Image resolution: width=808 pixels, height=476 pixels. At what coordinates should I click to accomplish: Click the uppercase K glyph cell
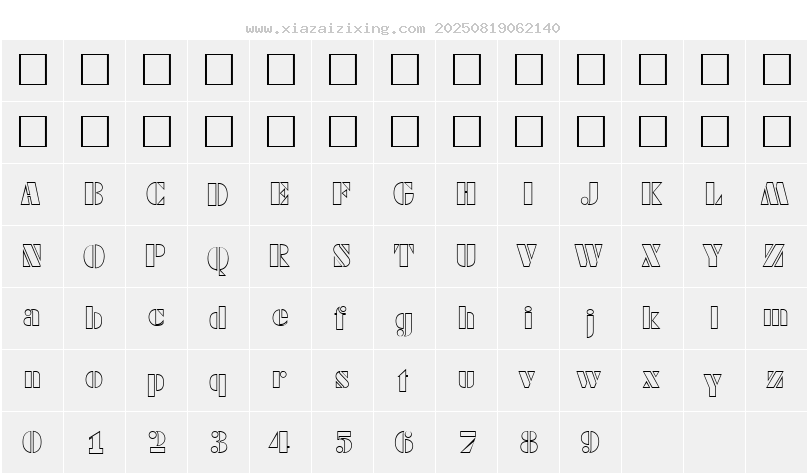click(652, 195)
